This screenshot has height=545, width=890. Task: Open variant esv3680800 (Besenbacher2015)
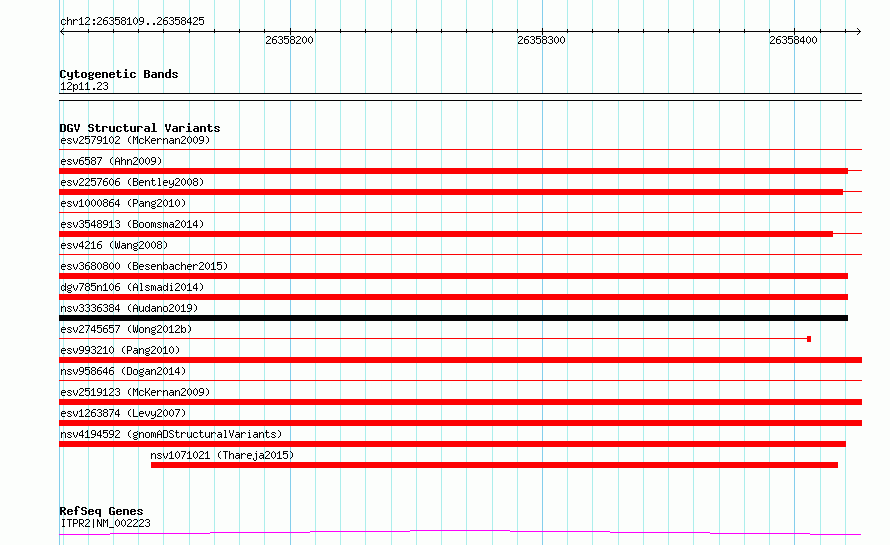[144, 266]
